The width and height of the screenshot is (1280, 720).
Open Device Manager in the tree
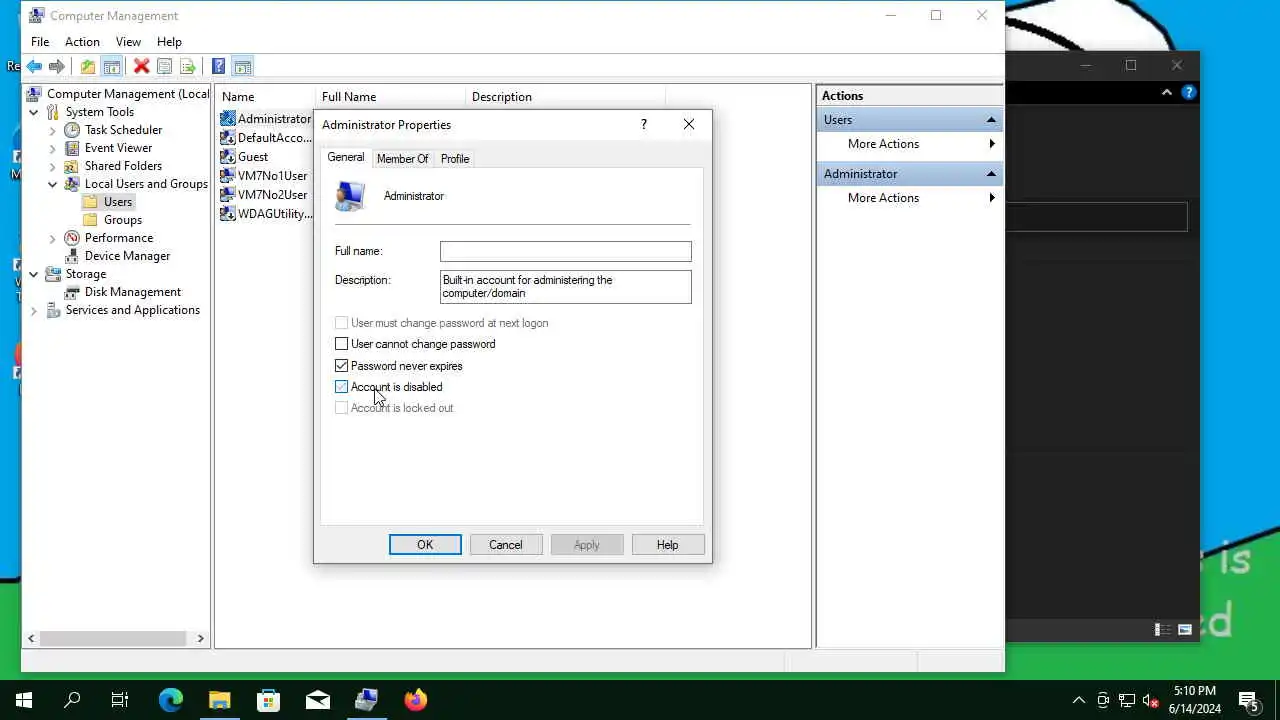tap(127, 256)
